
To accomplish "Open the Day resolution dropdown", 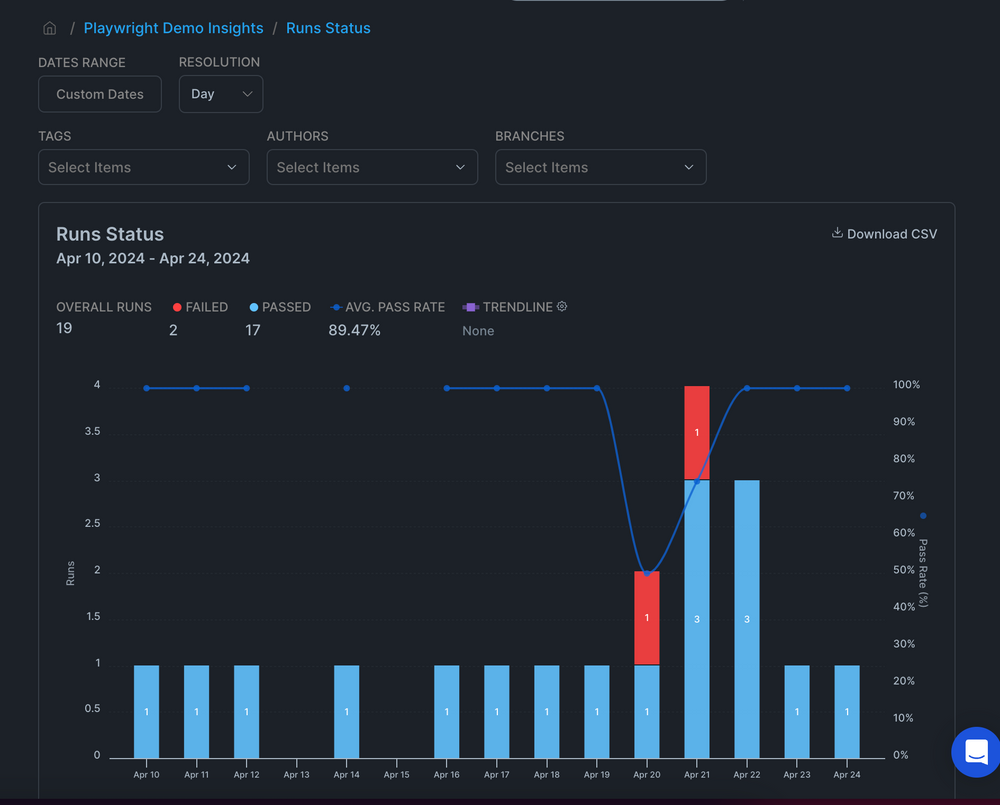I will pyautogui.click(x=221, y=94).
